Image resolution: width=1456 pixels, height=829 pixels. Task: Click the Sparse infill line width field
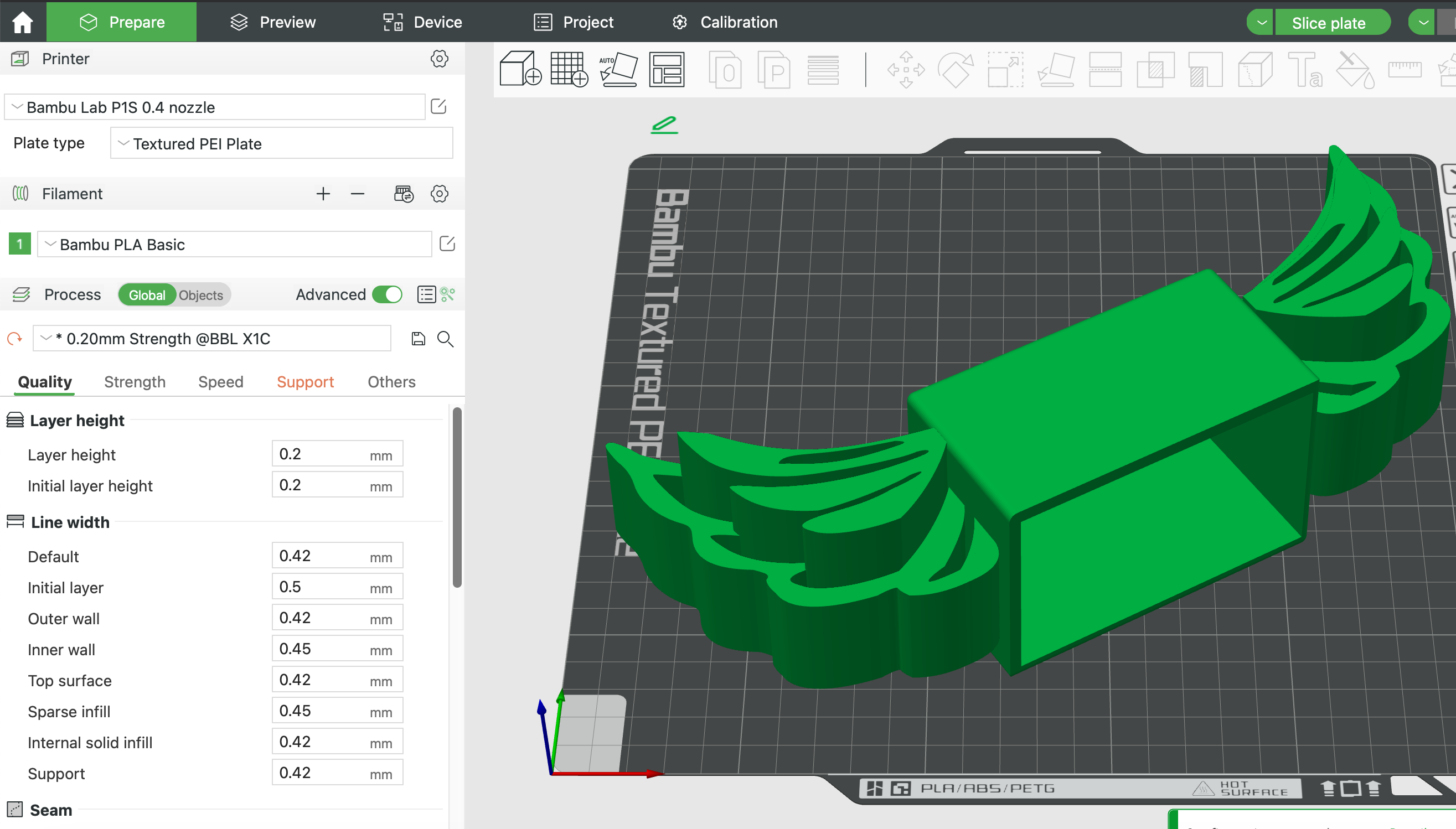(337, 711)
